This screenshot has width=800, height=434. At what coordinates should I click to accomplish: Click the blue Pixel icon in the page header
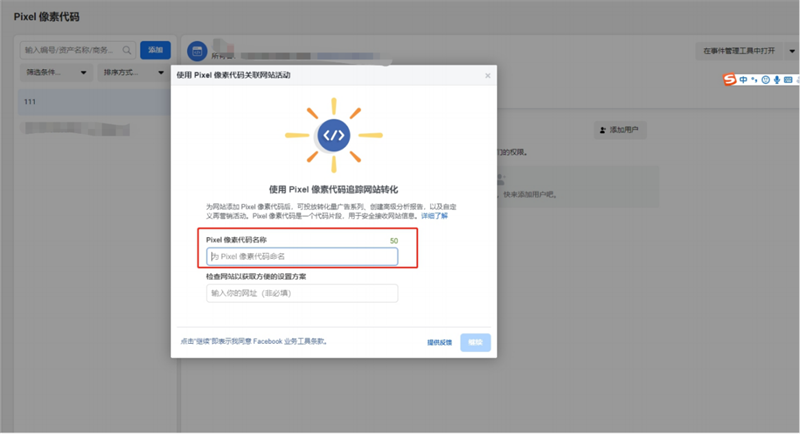click(x=197, y=51)
